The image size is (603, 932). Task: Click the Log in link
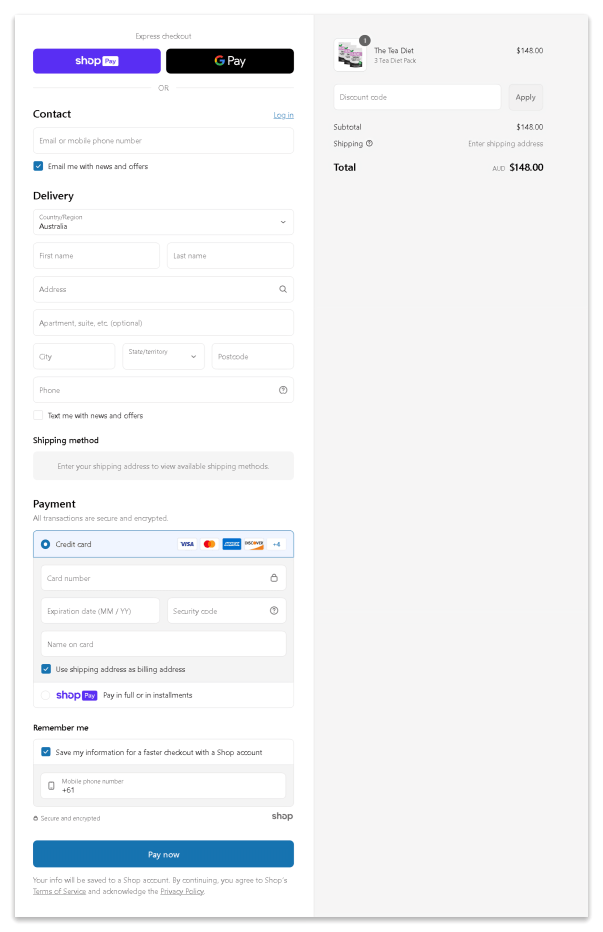[x=283, y=115]
